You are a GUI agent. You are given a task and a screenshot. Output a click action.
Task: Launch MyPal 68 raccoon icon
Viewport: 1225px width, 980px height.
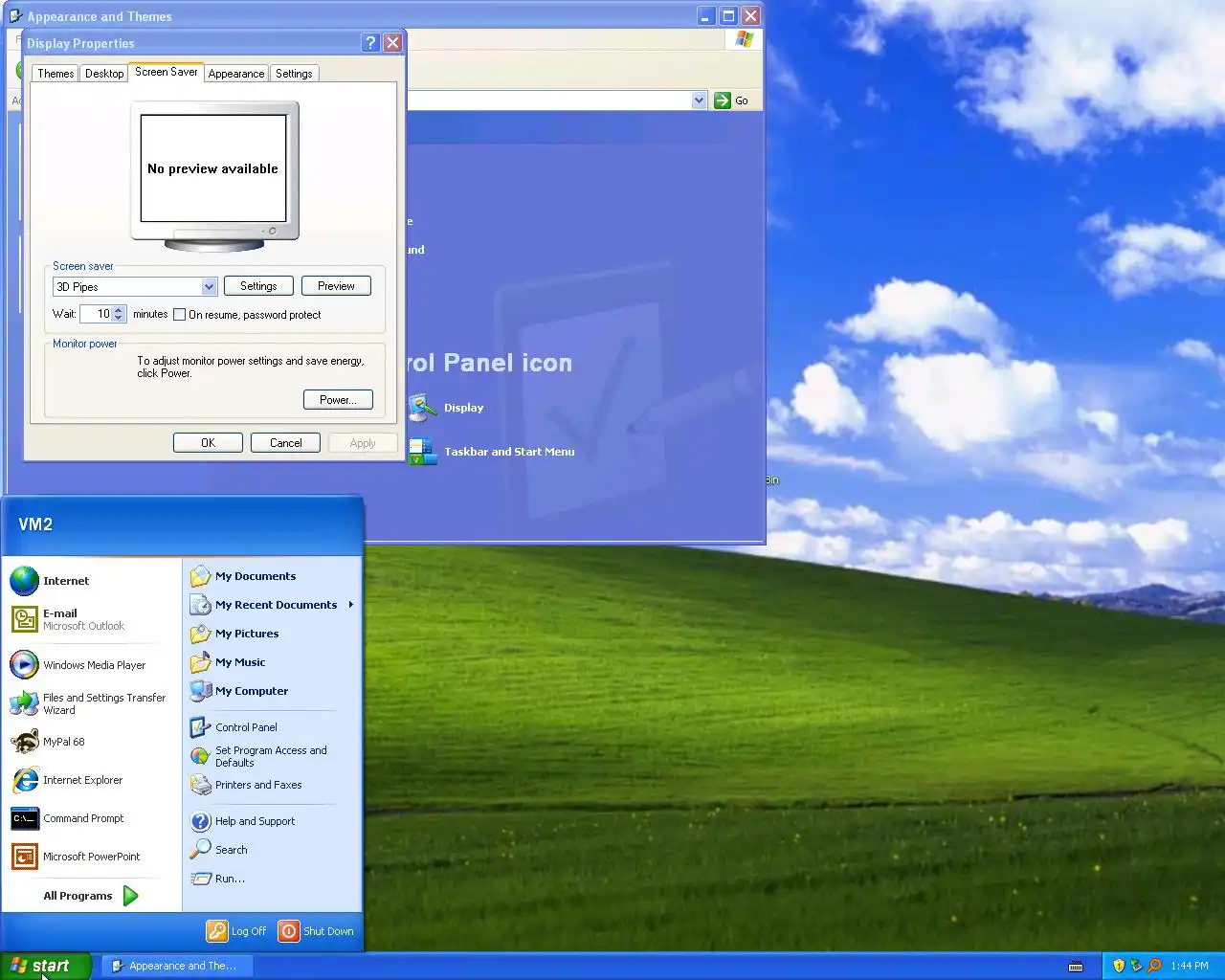[x=24, y=742]
